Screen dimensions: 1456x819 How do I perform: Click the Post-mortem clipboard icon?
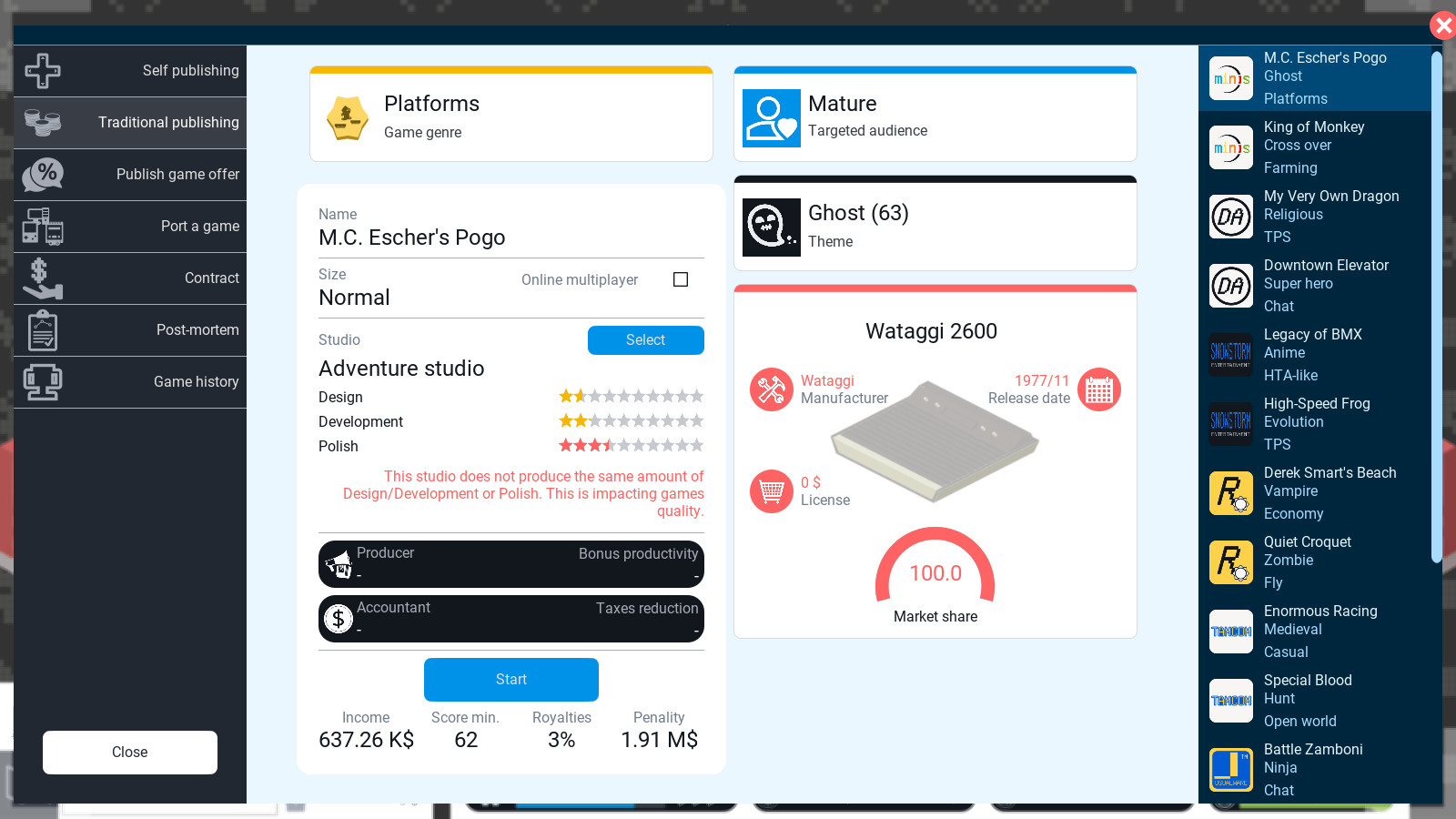point(43,330)
